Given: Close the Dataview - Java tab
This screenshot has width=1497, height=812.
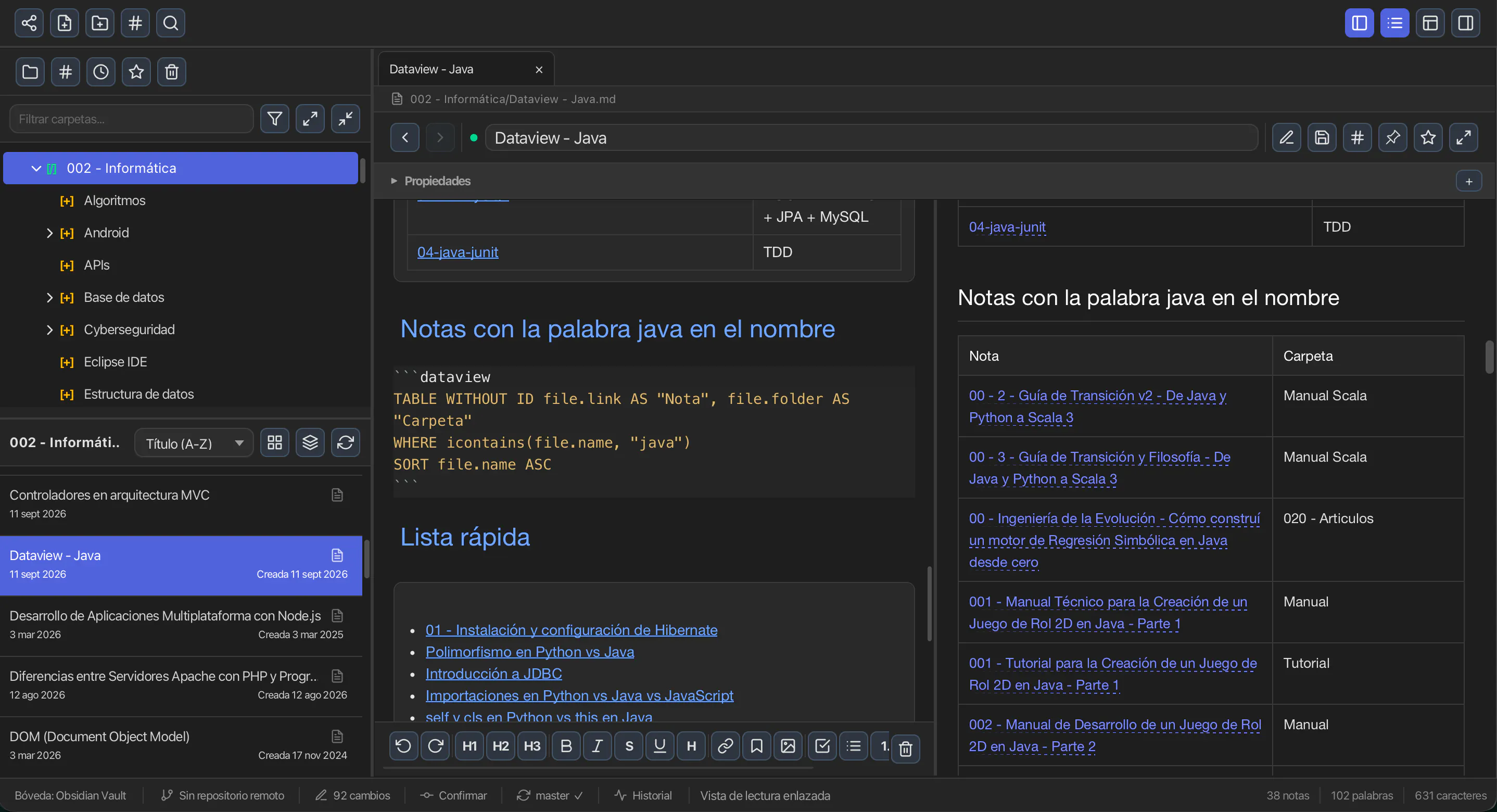Looking at the screenshot, I should pos(539,70).
